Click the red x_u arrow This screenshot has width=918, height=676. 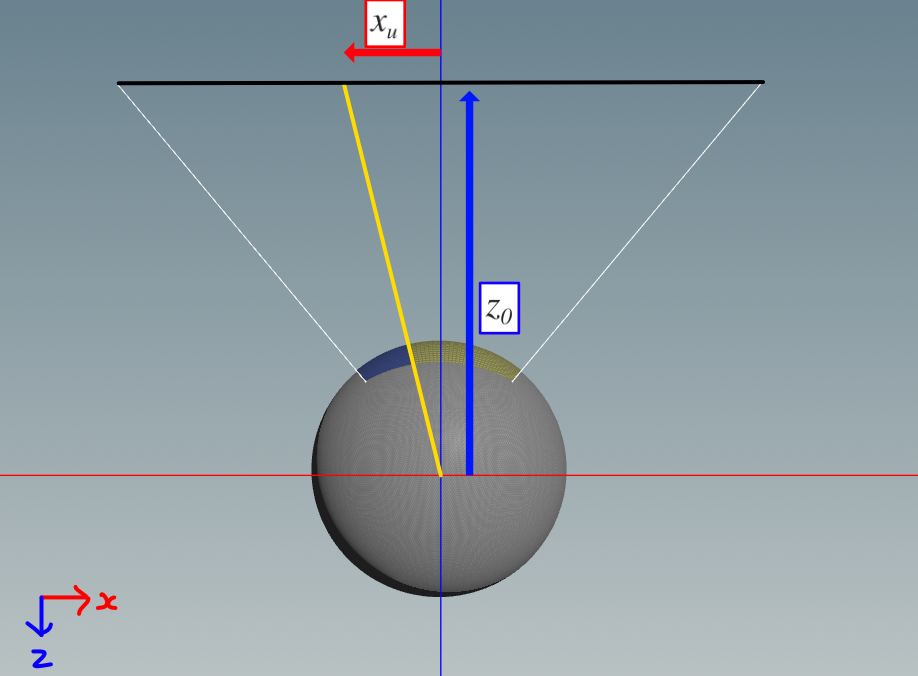(x=392, y=52)
